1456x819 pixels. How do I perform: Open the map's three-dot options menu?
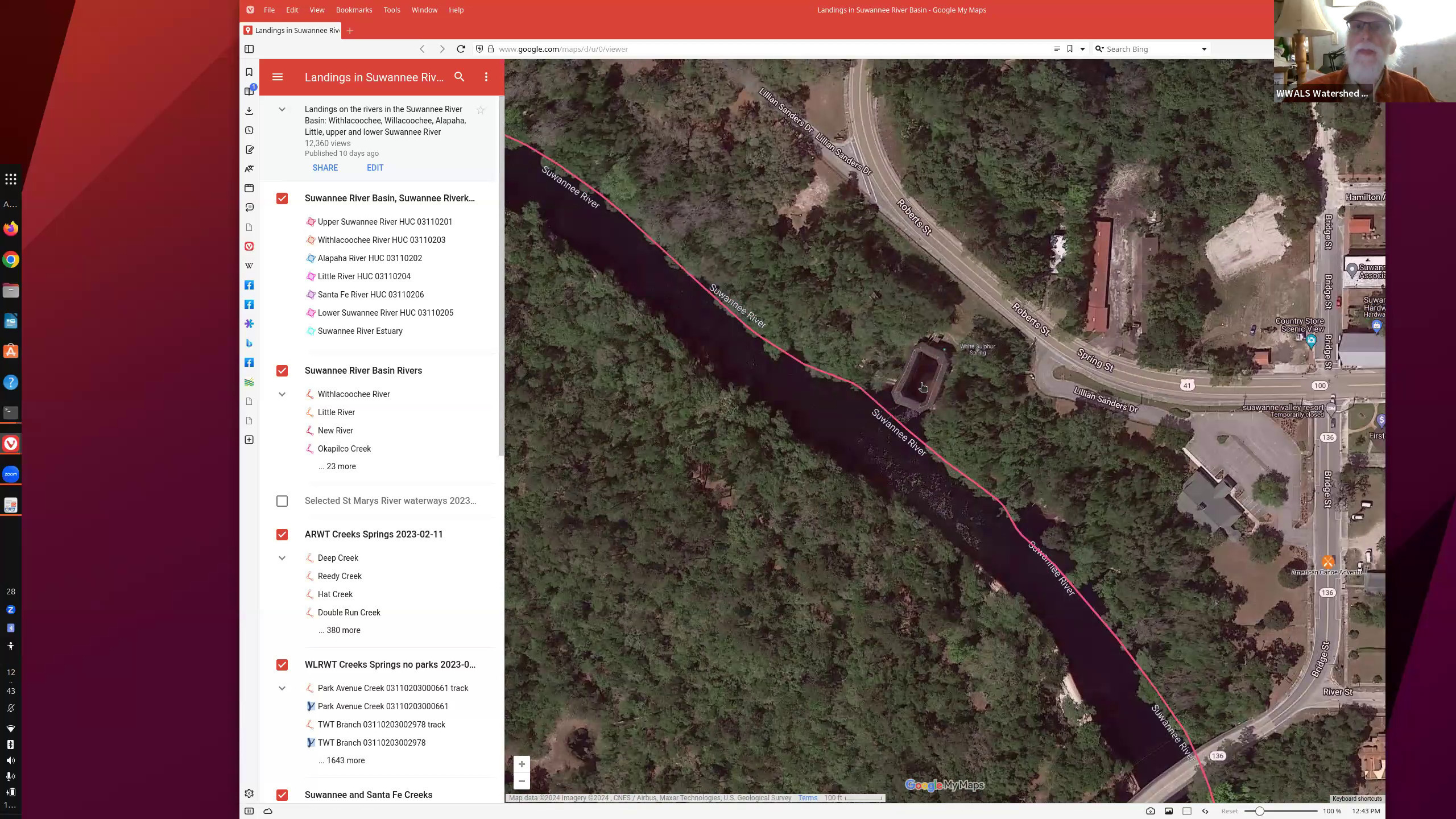coord(486,77)
